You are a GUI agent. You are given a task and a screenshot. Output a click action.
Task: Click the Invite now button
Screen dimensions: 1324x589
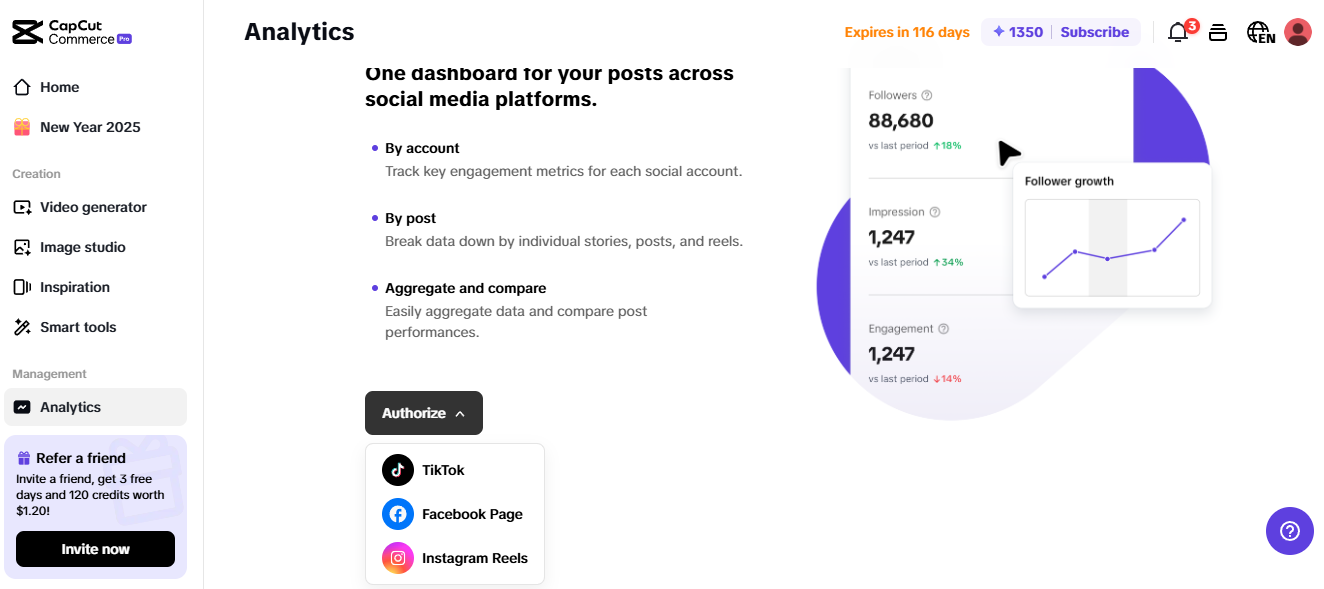95,549
